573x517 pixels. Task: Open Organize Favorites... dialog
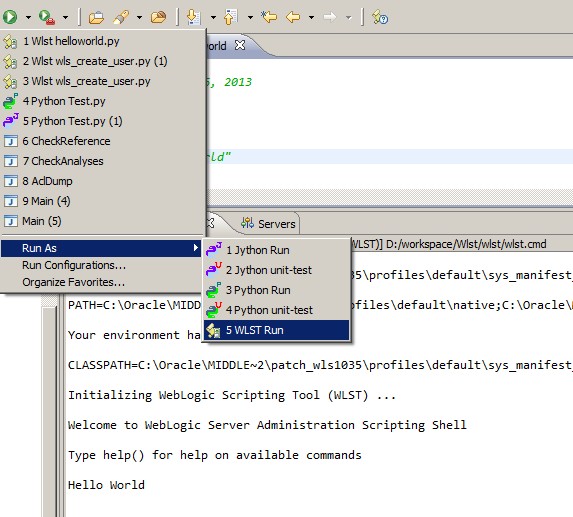tap(102, 282)
